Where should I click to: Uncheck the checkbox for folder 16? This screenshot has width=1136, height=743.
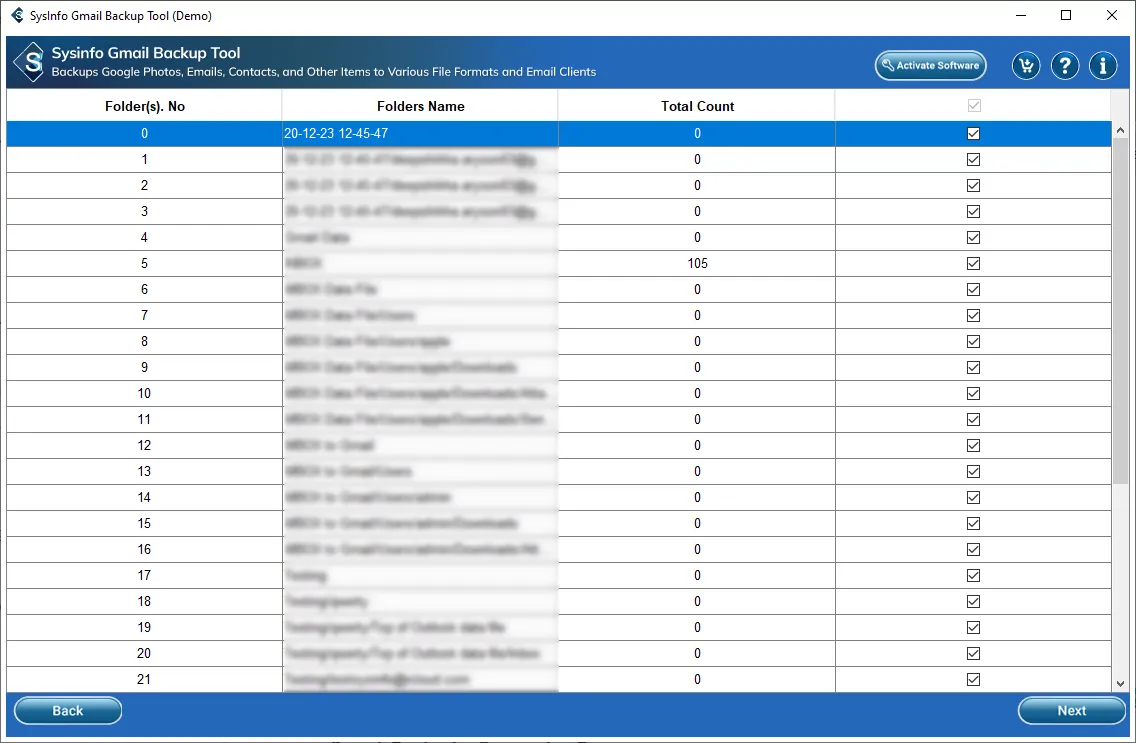(x=974, y=550)
